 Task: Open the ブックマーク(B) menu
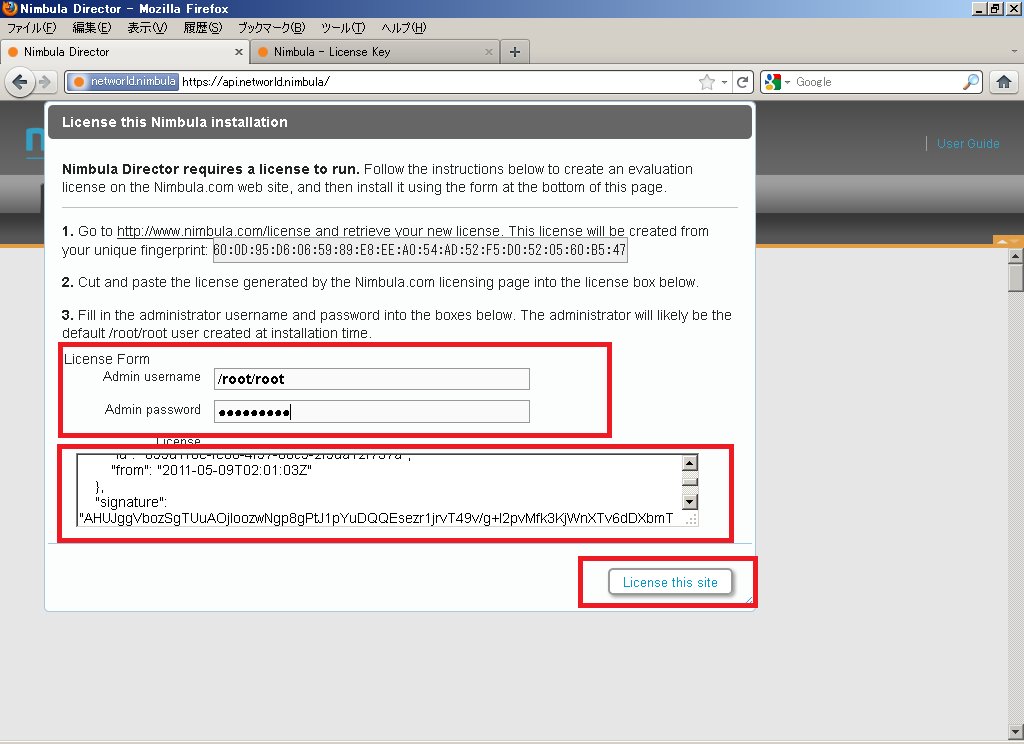[x=271, y=27]
